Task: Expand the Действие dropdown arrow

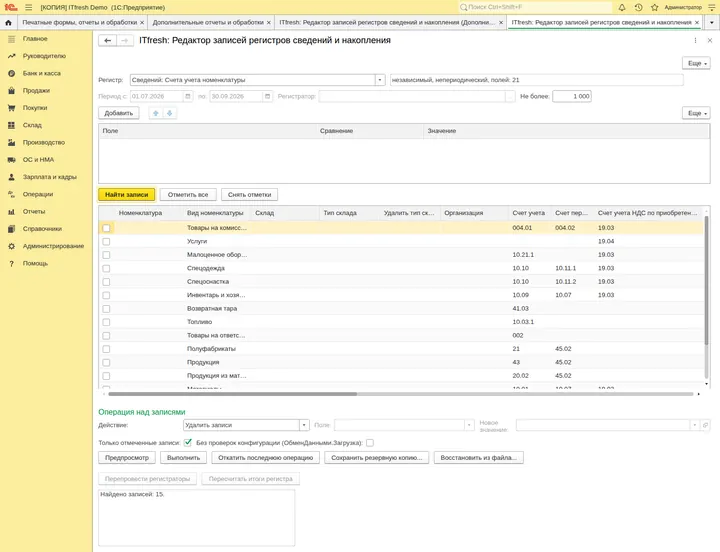Action: click(x=304, y=425)
